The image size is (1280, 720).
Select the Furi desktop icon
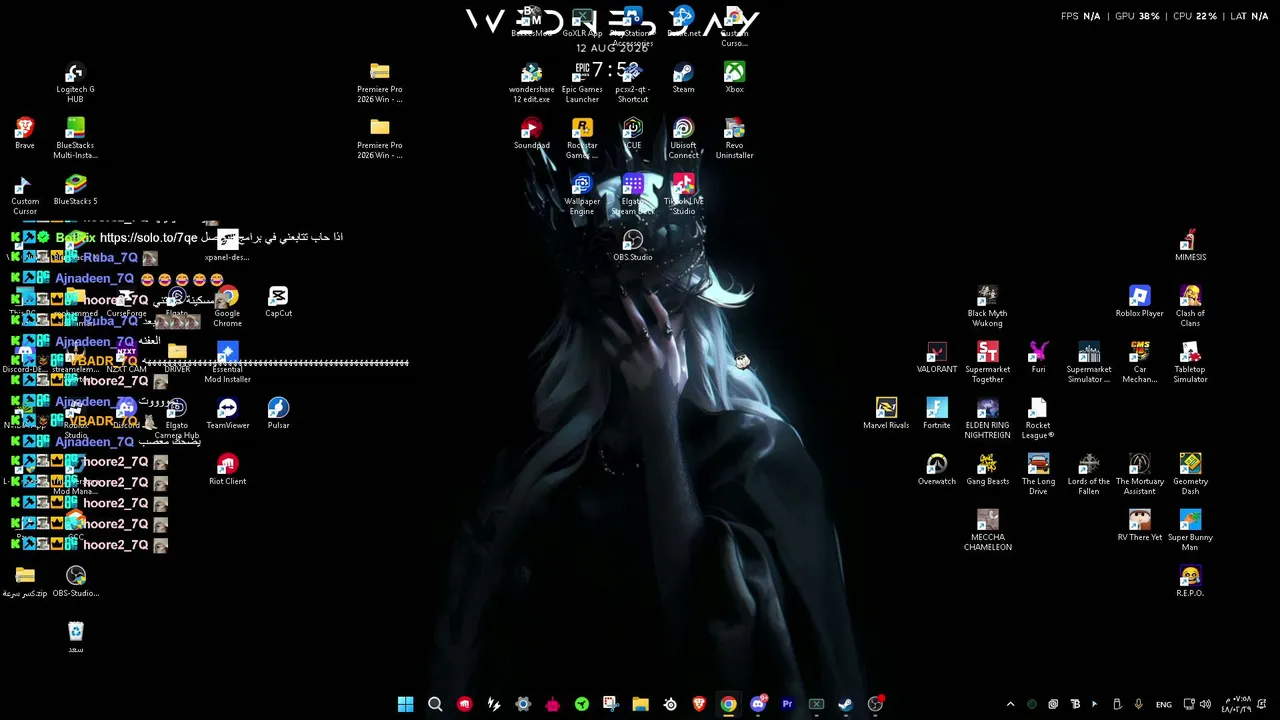1038,358
